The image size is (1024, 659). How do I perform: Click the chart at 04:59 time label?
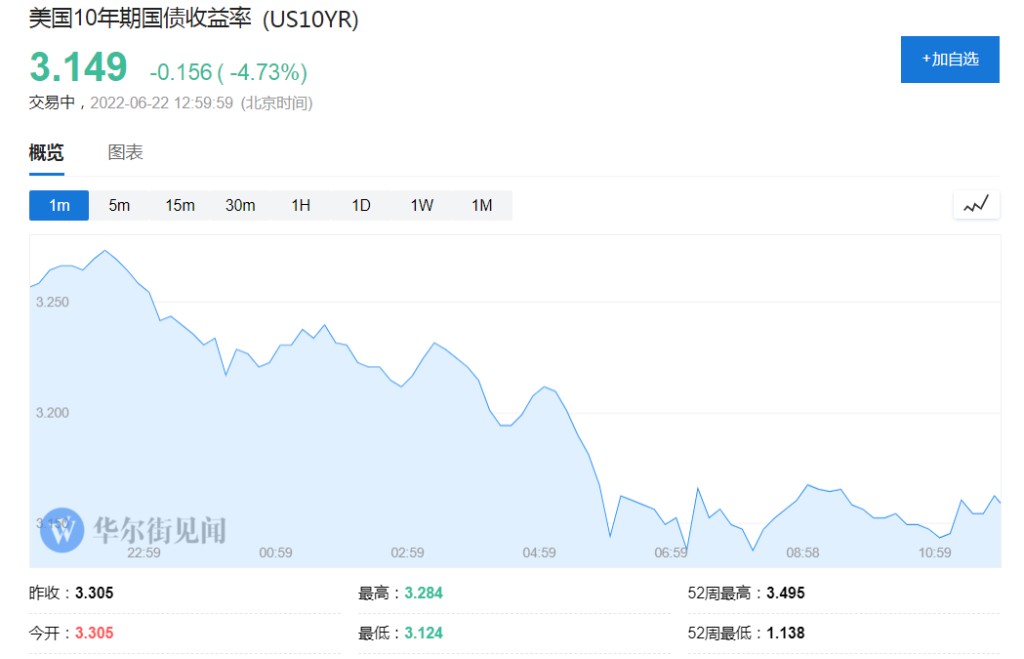pos(539,552)
